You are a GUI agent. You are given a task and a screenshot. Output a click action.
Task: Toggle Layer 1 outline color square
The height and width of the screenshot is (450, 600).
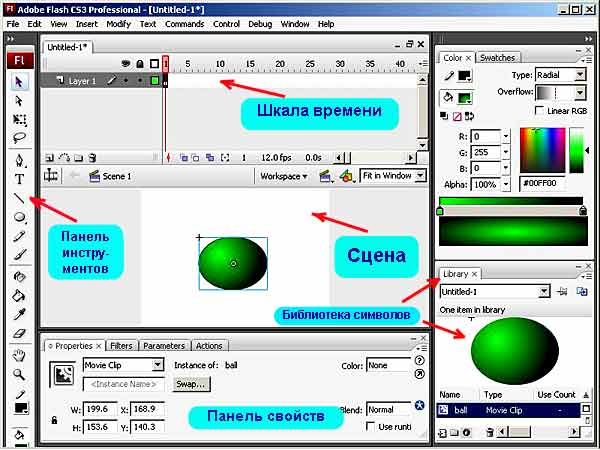(155, 80)
